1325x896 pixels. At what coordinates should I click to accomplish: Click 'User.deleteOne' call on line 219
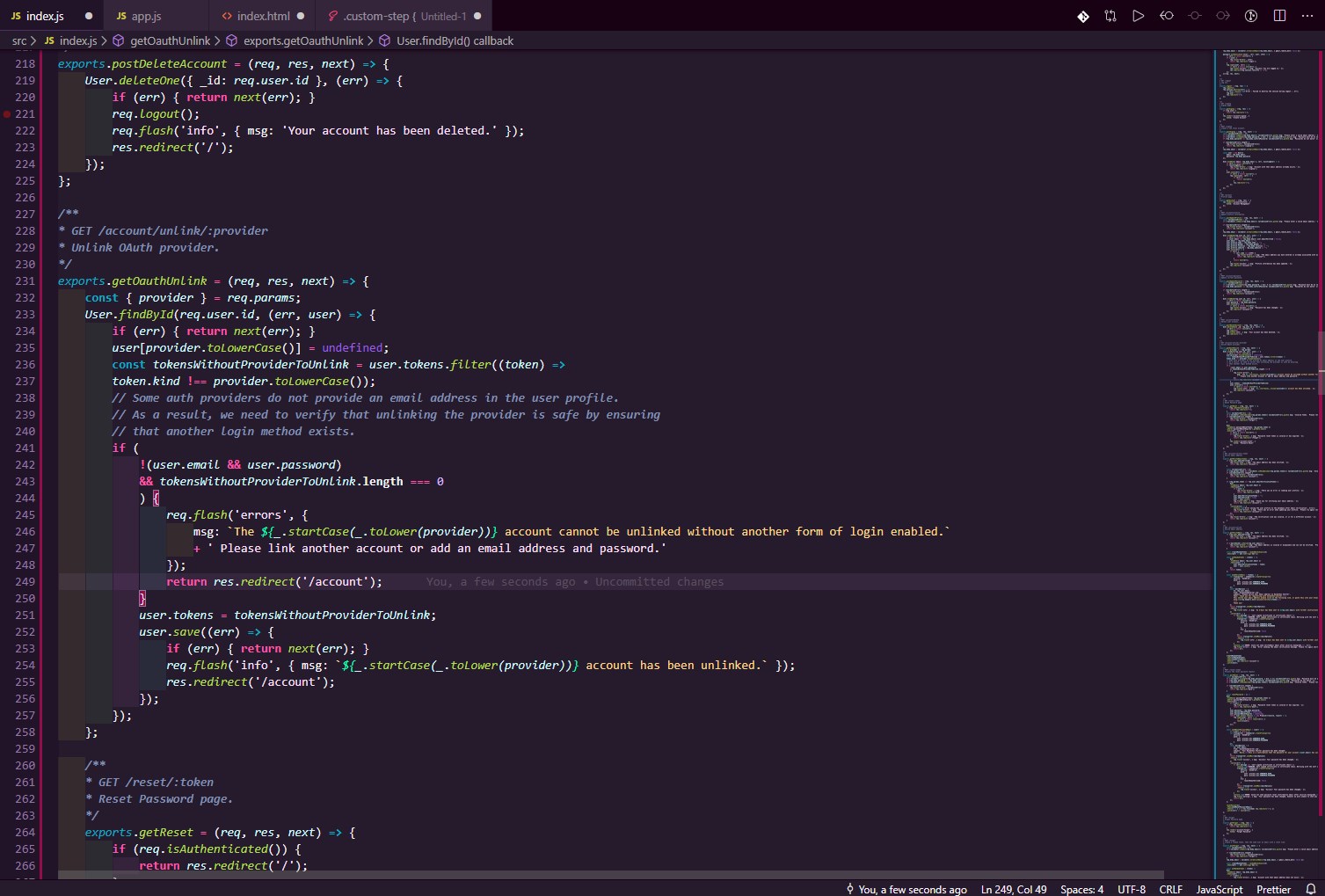(132, 81)
